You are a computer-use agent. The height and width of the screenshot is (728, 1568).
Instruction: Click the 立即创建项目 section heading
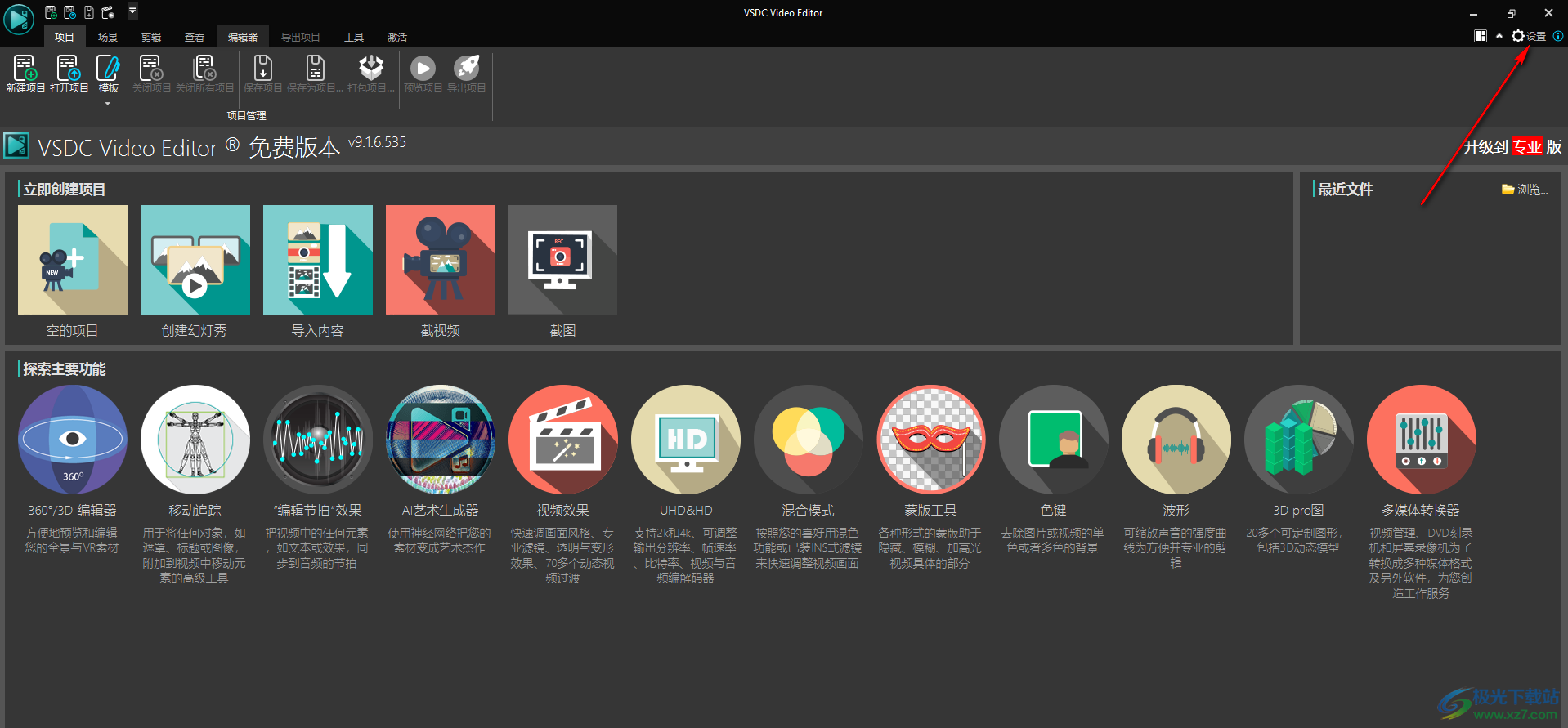point(64,190)
